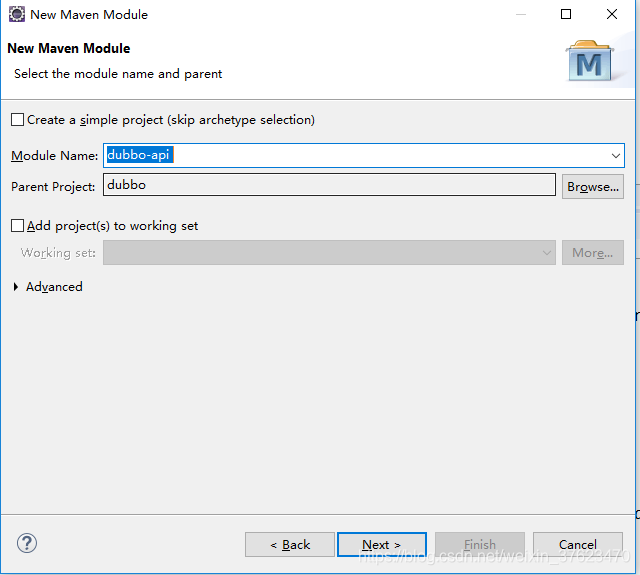This screenshot has height=575, width=640.
Task: Click the More... working set button
Action: coord(593,253)
